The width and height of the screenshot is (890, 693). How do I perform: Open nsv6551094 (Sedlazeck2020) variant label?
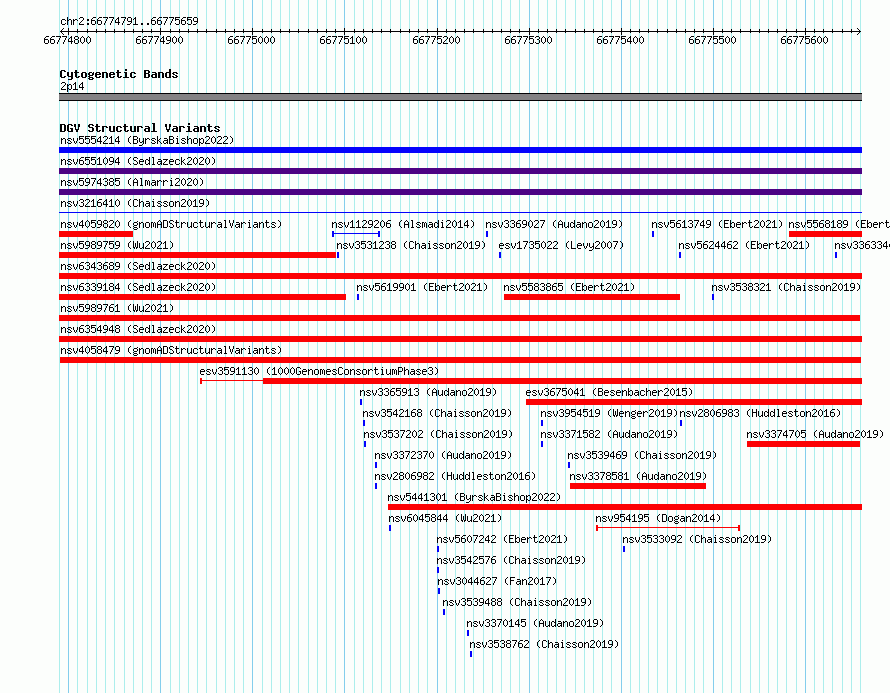tap(138, 161)
